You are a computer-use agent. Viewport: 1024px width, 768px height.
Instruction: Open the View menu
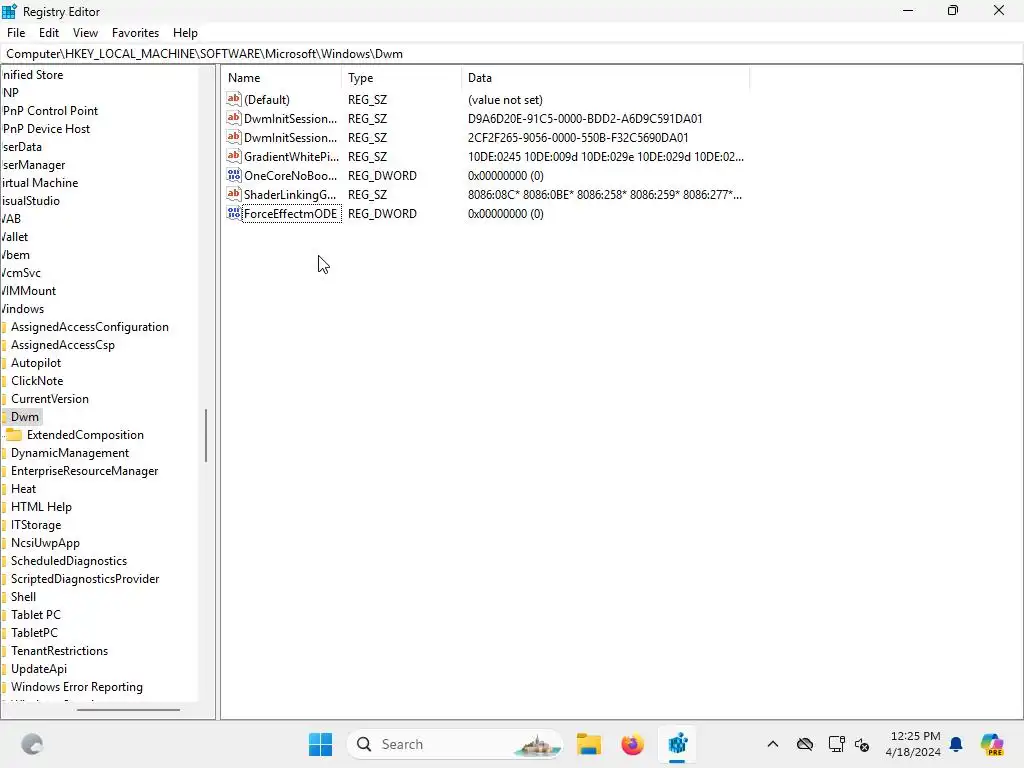[85, 33]
